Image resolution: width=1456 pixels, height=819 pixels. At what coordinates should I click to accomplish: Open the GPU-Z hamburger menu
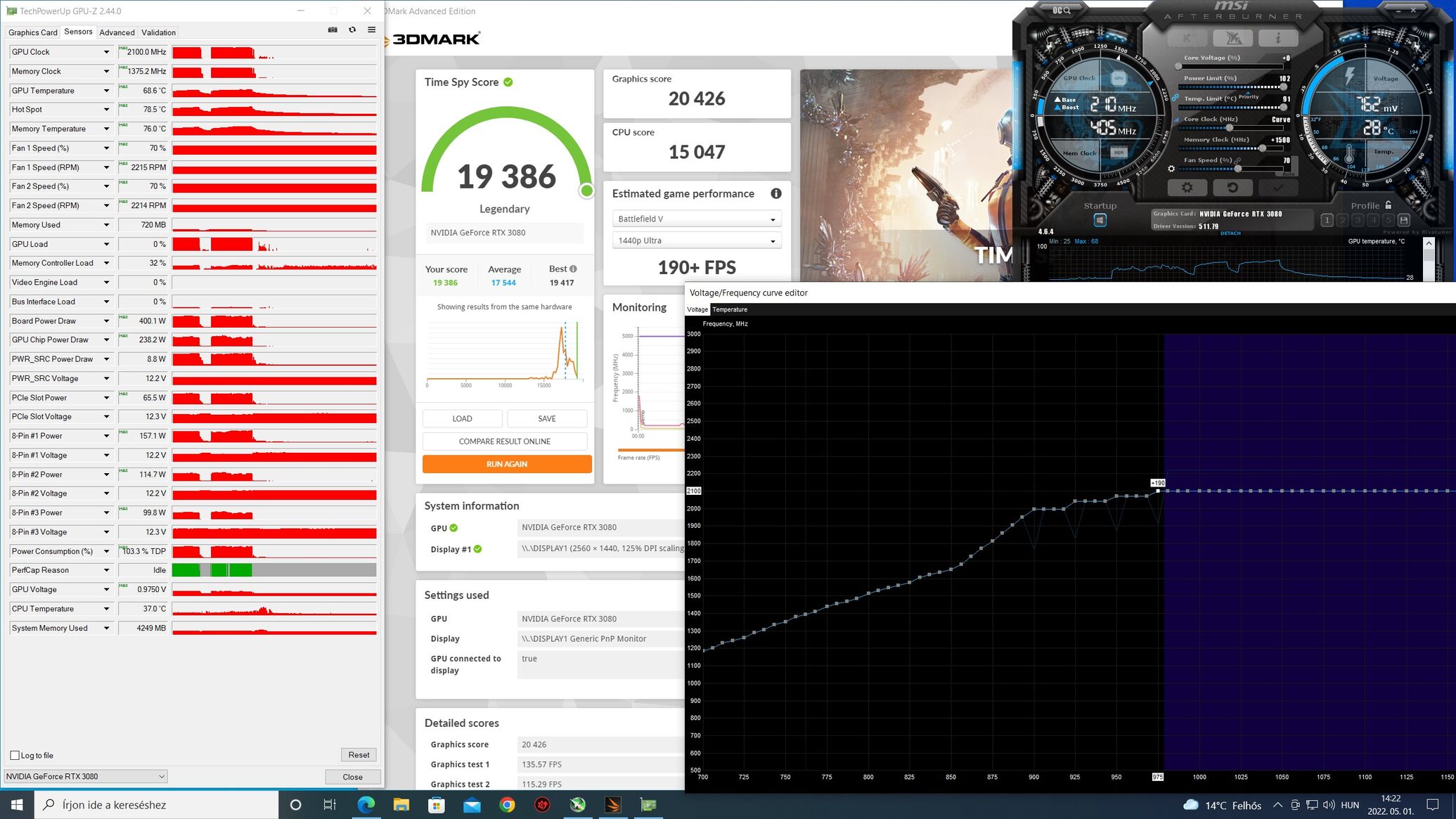pyautogui.click(x=371, y=30)
